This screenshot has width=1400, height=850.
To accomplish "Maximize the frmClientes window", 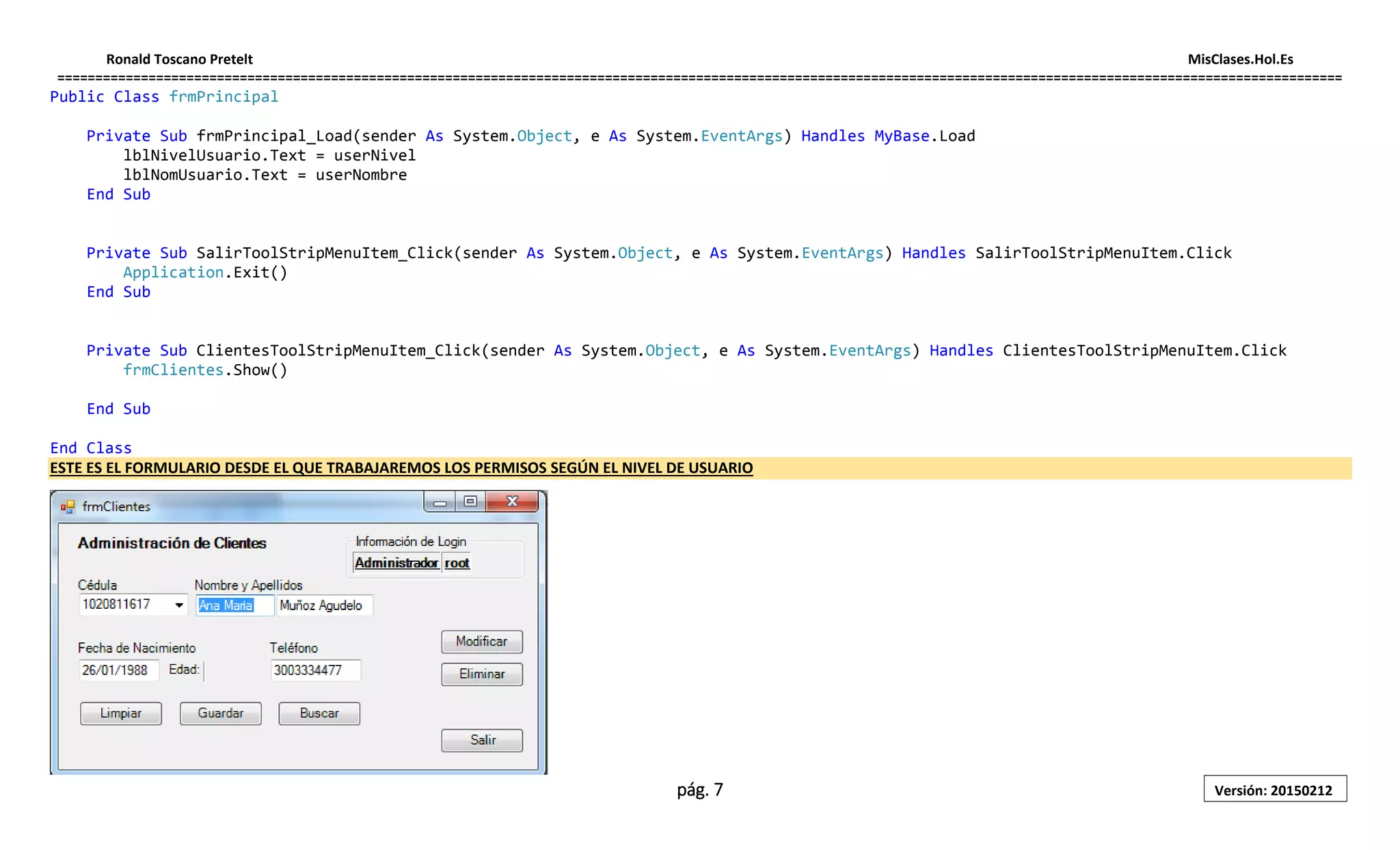I will click(x=470, y=502).
